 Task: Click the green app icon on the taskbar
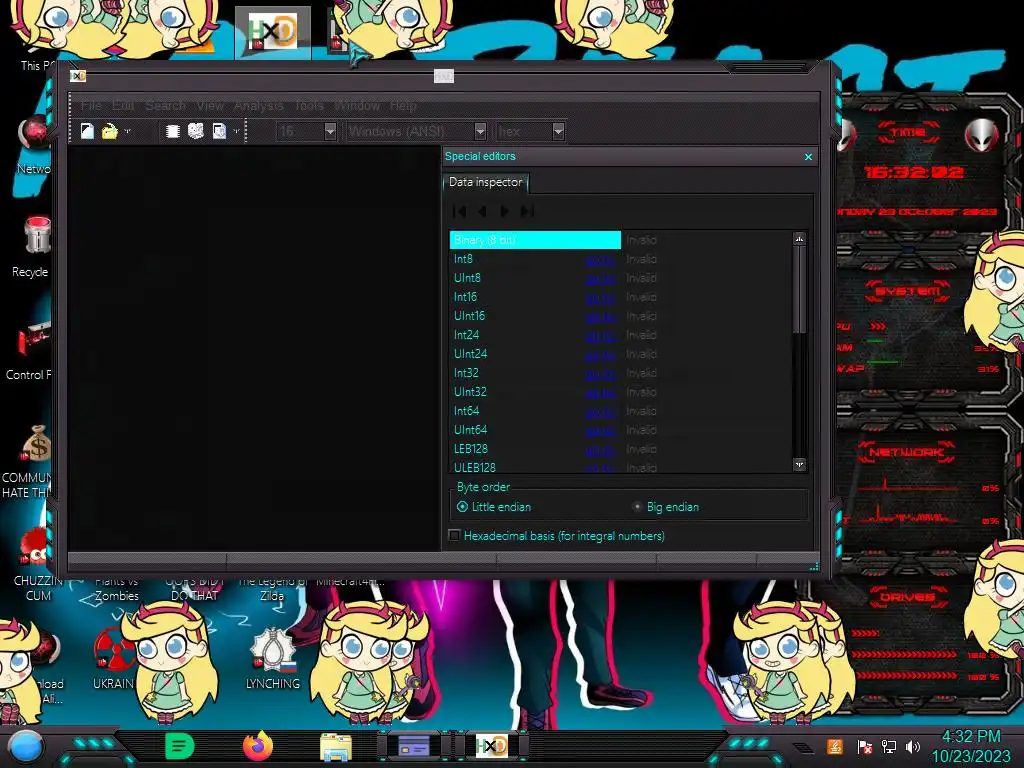pyautogui.click(x=180, y=746)
